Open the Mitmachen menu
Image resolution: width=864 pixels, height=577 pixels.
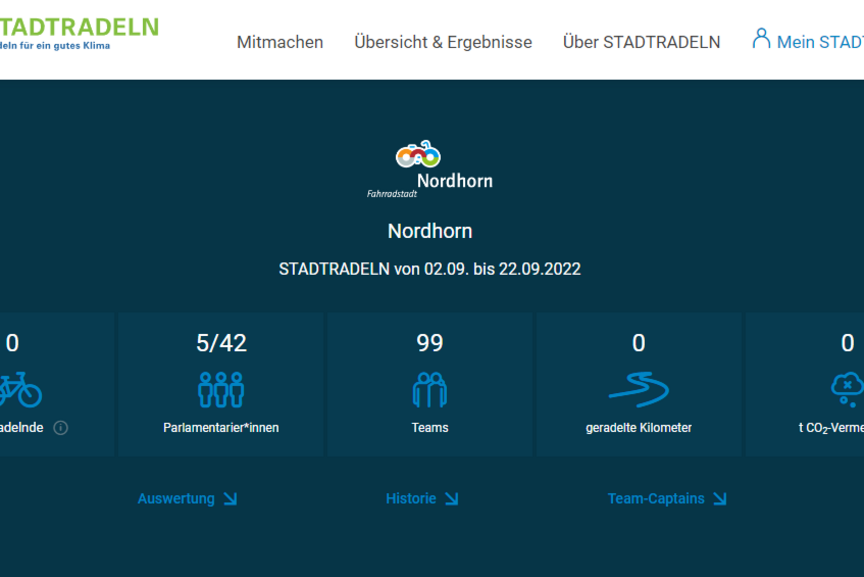(280, 42)
